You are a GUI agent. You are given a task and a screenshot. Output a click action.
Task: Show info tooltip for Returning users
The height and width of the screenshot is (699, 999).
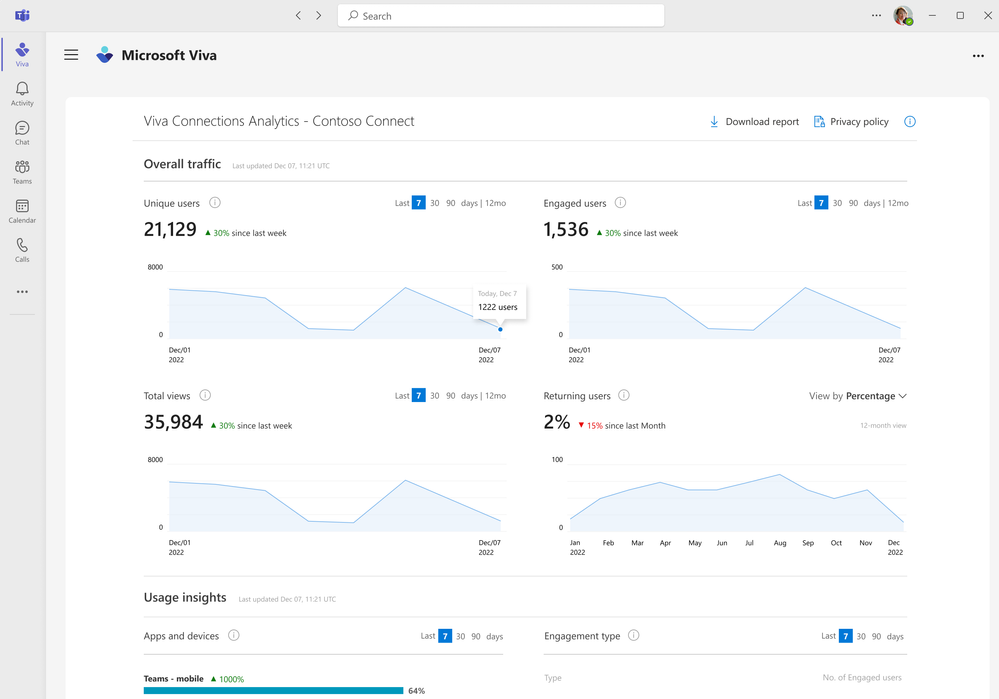pyautogui.click(x=624, y=395)
